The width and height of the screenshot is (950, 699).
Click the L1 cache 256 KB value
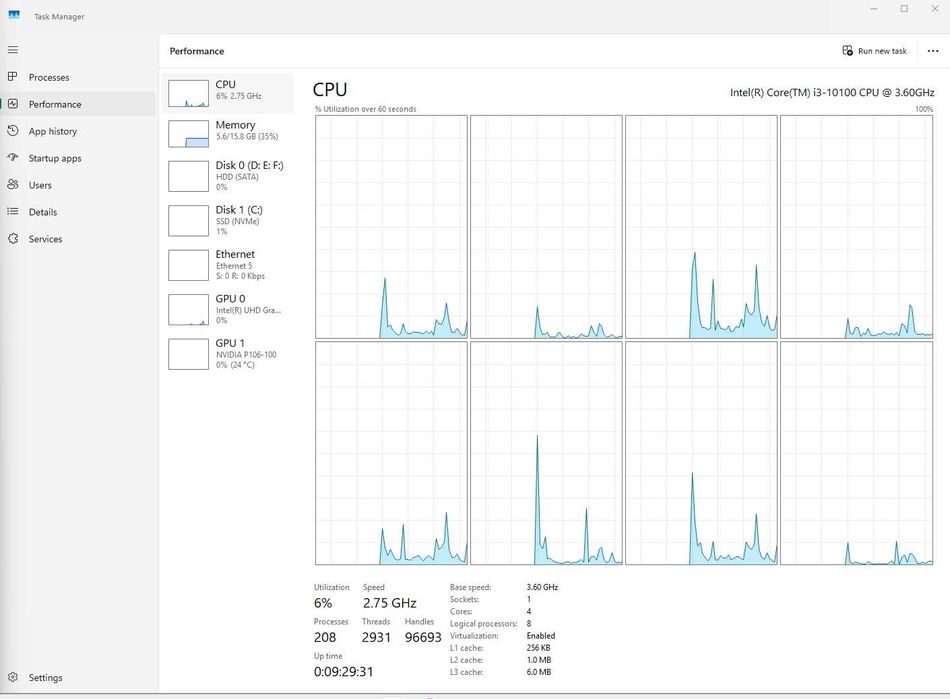pos(539,648)
